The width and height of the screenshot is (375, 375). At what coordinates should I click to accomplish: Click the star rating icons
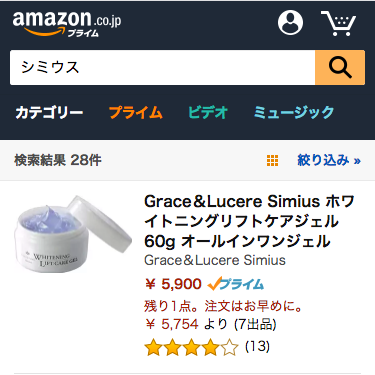(x=192, y=347)
